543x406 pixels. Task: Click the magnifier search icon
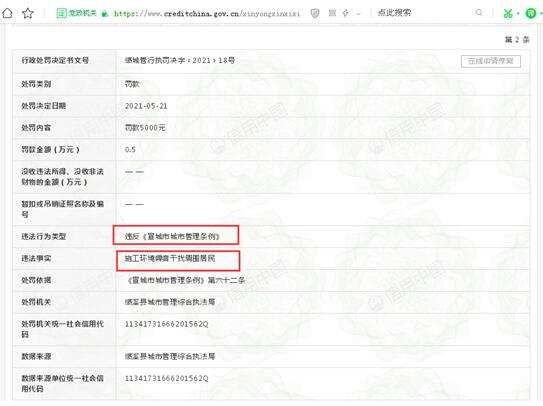point(479,13)
